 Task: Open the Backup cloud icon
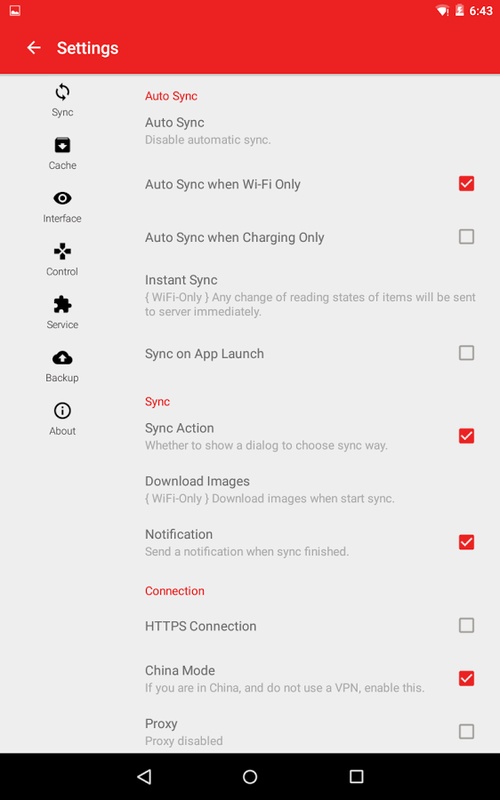coord(62,358)
